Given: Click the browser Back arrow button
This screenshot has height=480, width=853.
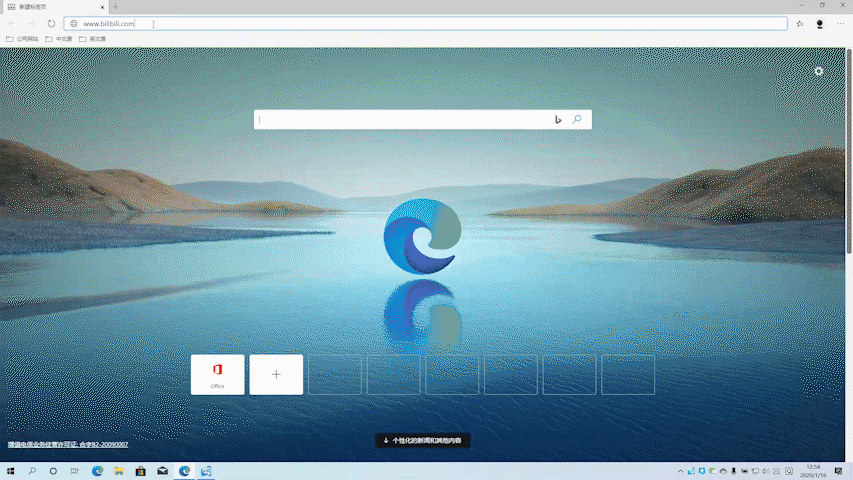Looking at the screenshot, I should pyautogui.click(x=12, y=23).
